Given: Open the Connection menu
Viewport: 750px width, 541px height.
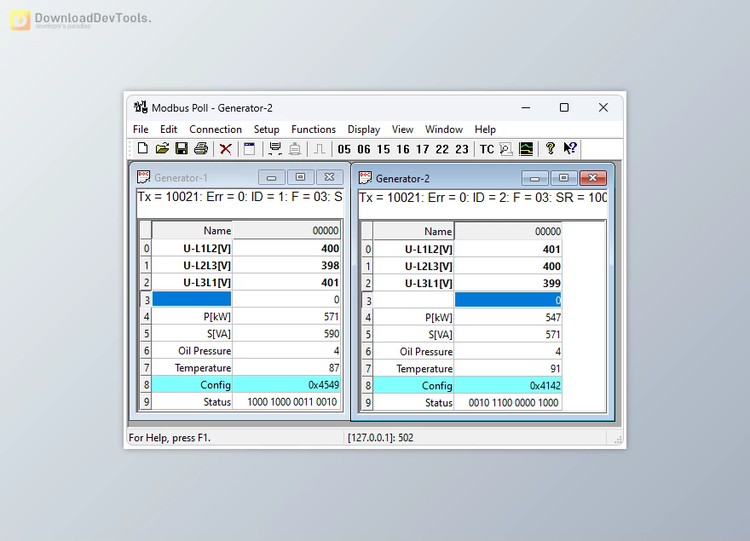Looking at the screenshot, I should (215, 129).
